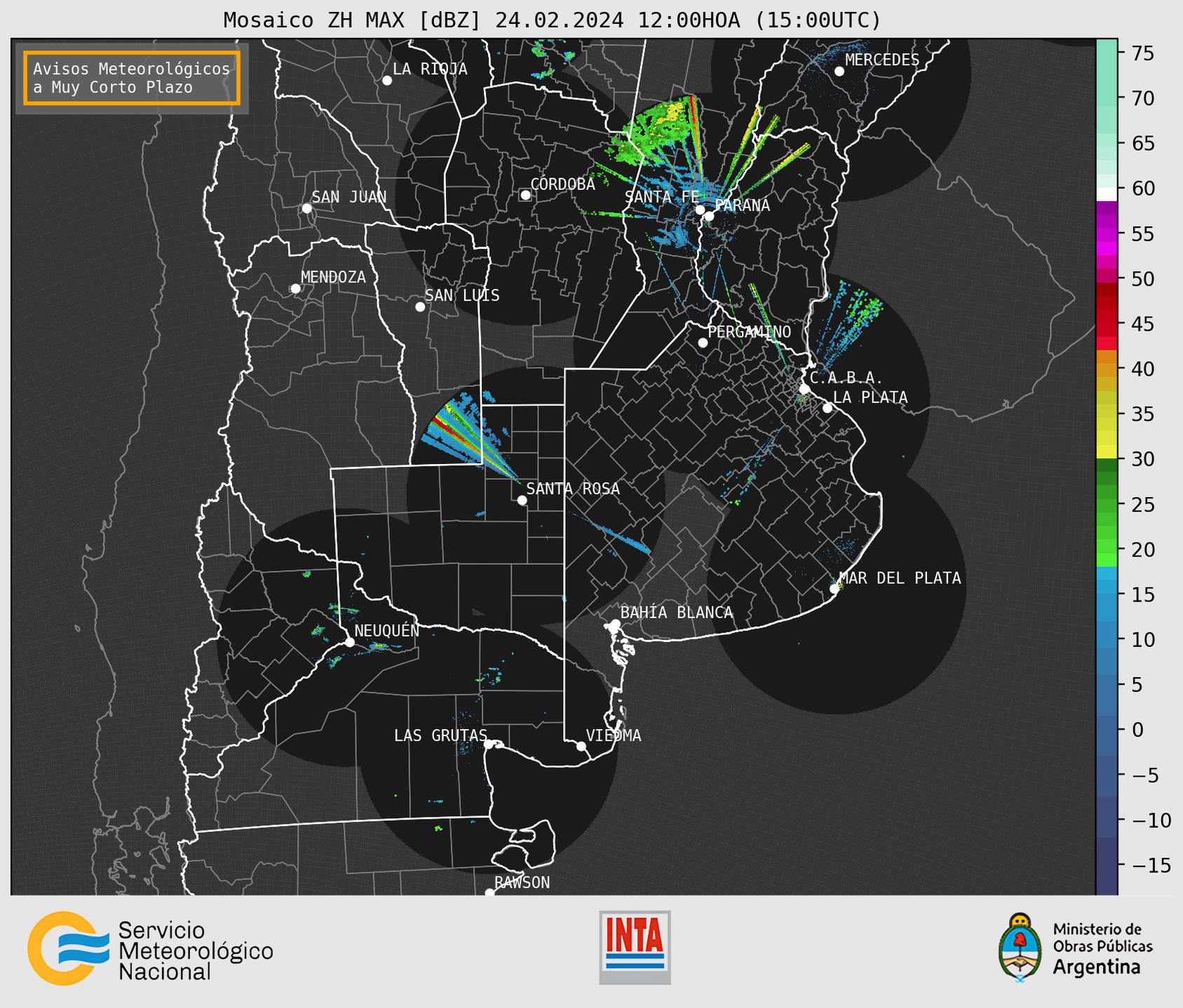The width and height of the screenshot is (1183, 1008).
Task: Click the Las Grutas city marker dot
Action: [x=489, y=744]
